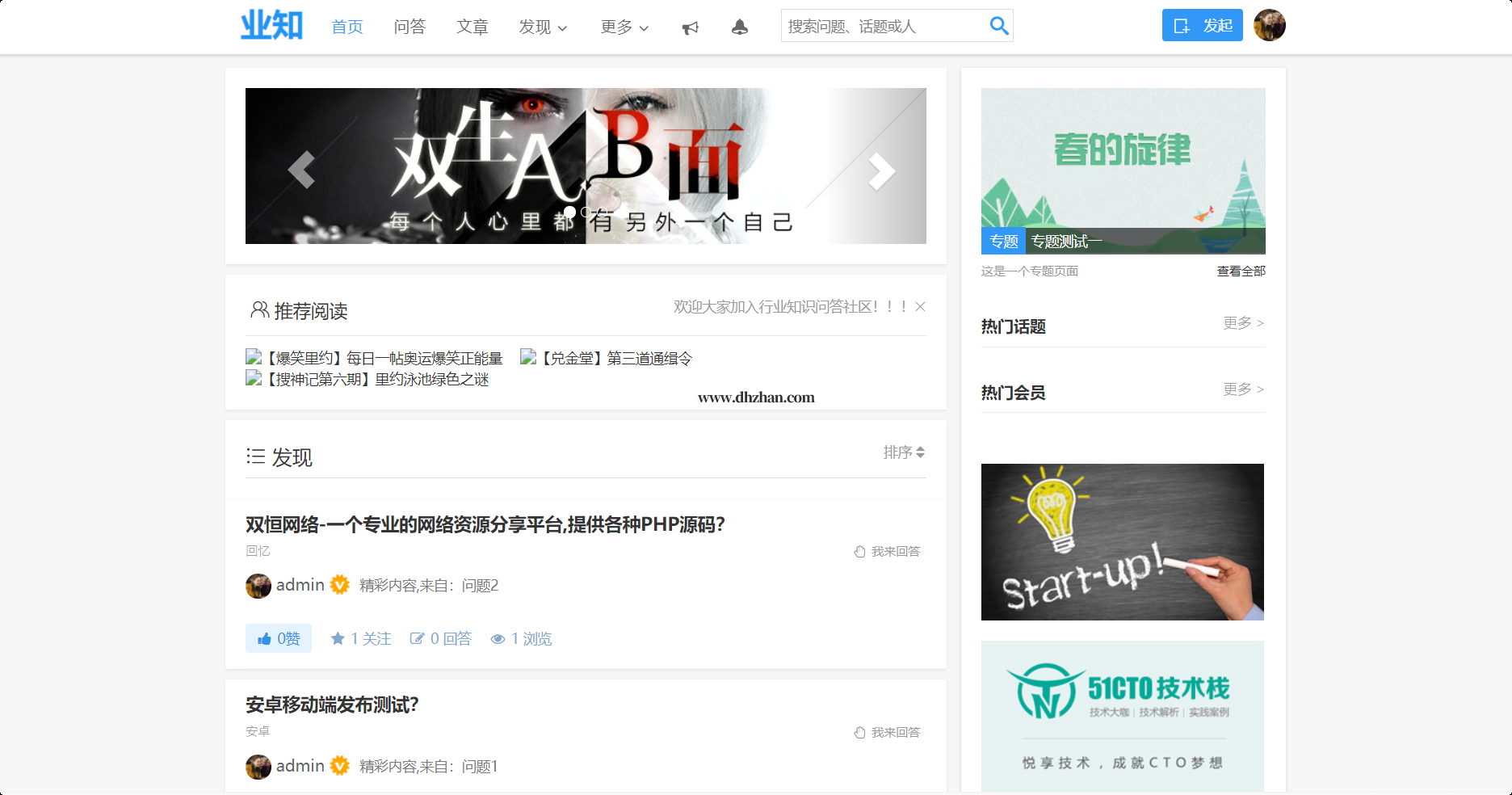The height and width of the screenshot is (795, 1512).
Task: Open the Start-up chalkboard ad image
Action: point(1122,541)
